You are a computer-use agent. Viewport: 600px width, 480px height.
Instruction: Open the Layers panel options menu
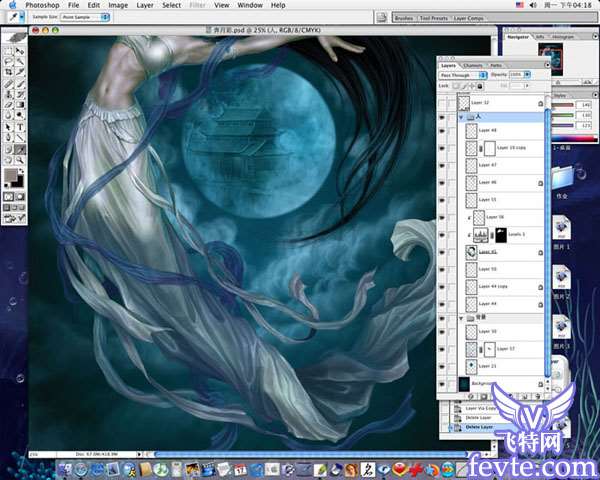(547, 65)
